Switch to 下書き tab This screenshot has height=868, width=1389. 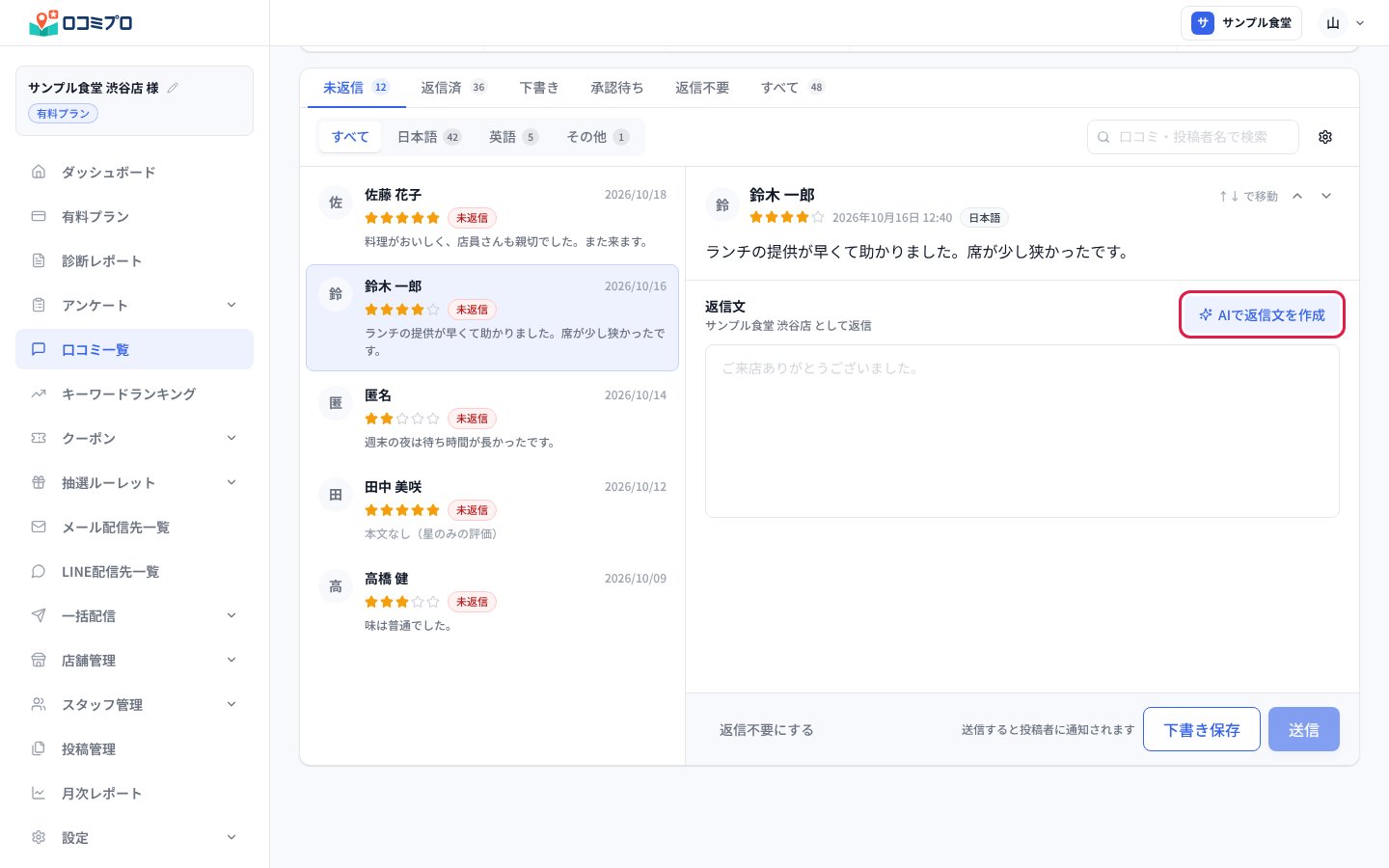click(x=538, y=88)
